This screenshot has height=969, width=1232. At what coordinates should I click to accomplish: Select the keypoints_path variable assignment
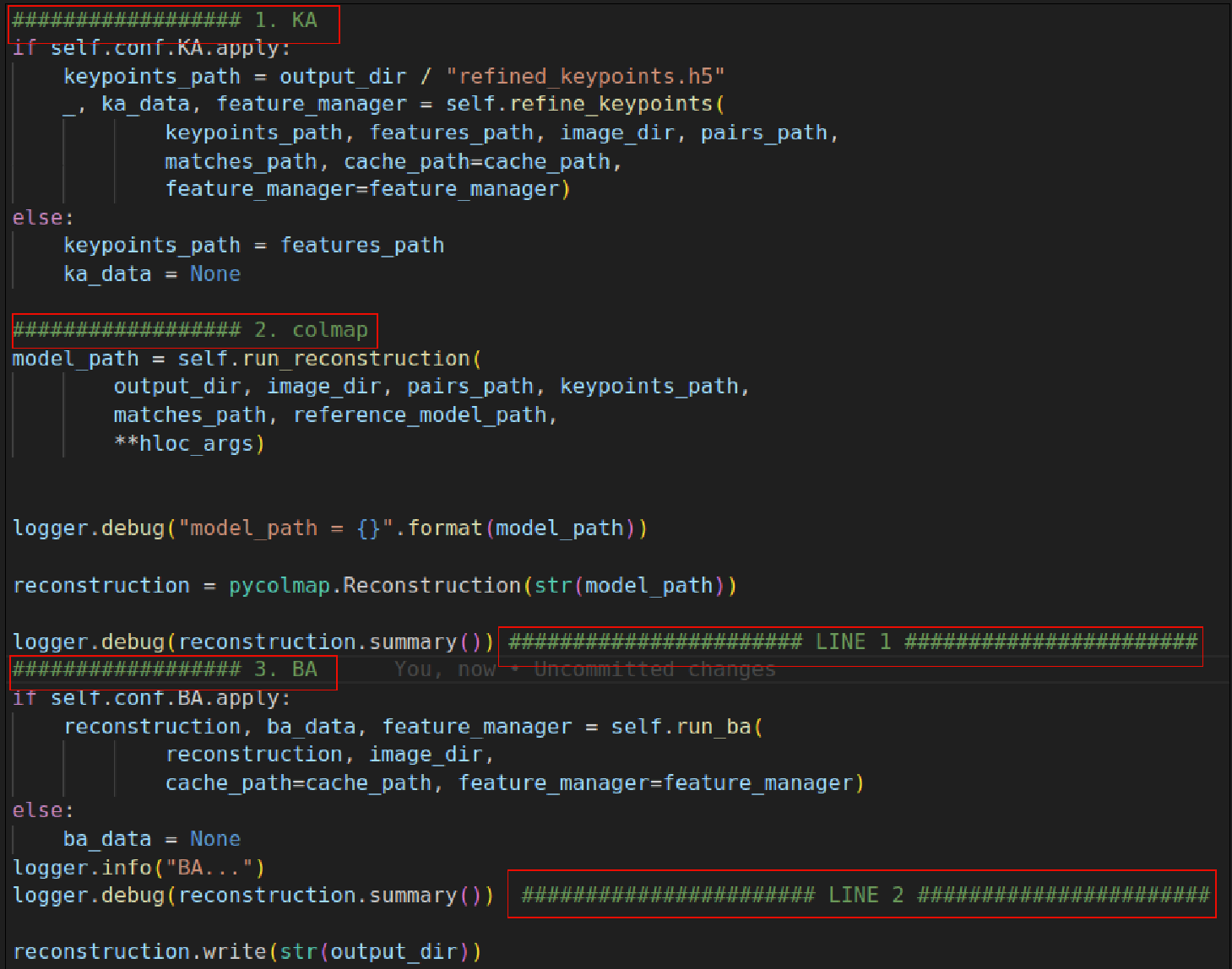click(x=152, y=76)
